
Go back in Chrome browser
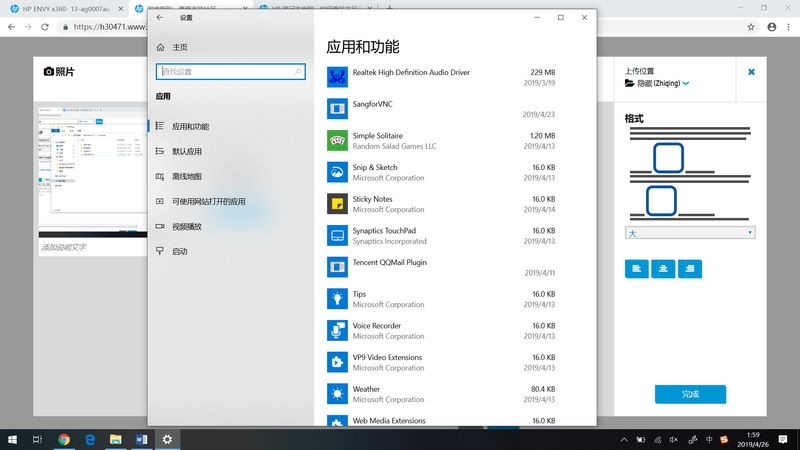pyautogui.click(x=11, y=27)
